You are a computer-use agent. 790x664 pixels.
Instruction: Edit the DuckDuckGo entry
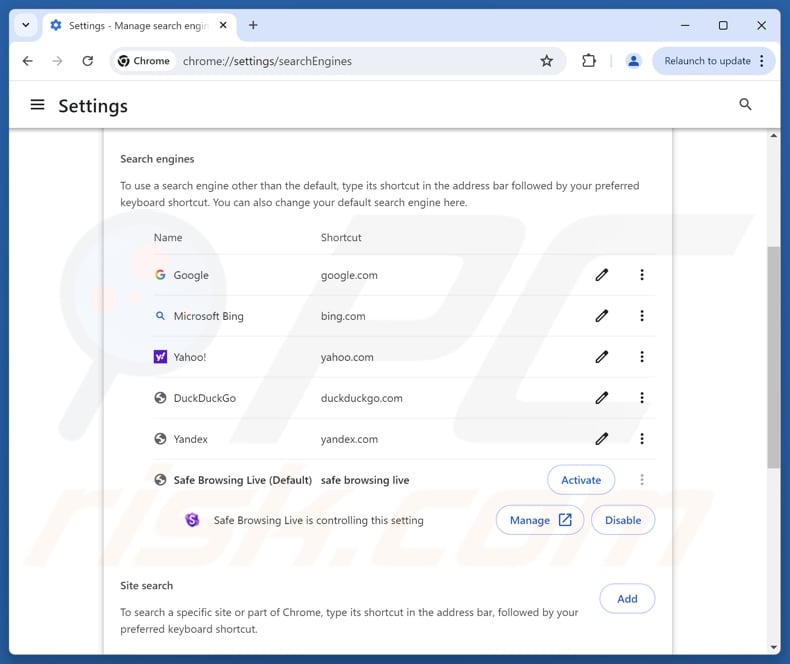tap(602, 398)
